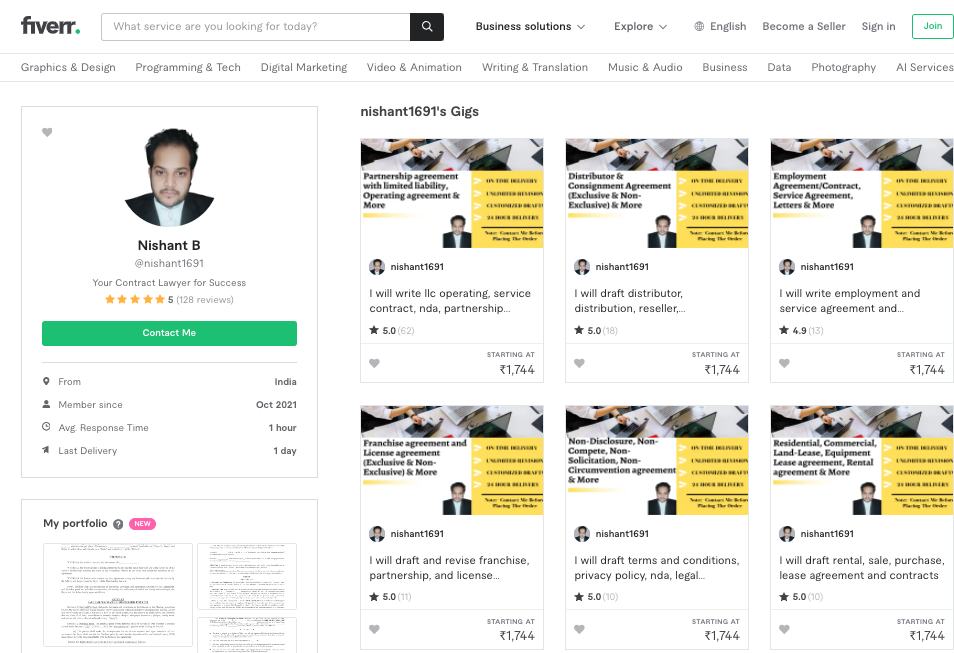Click the Join button
The image size is (954, 653).
932,27
